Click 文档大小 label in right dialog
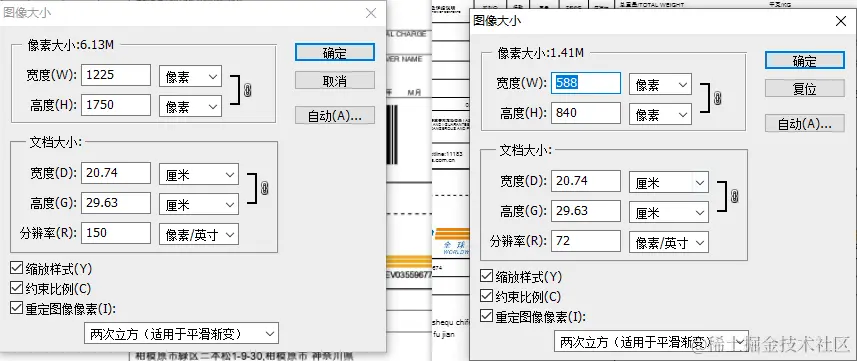This screenshot has width=857, height=361. (525, 150)
